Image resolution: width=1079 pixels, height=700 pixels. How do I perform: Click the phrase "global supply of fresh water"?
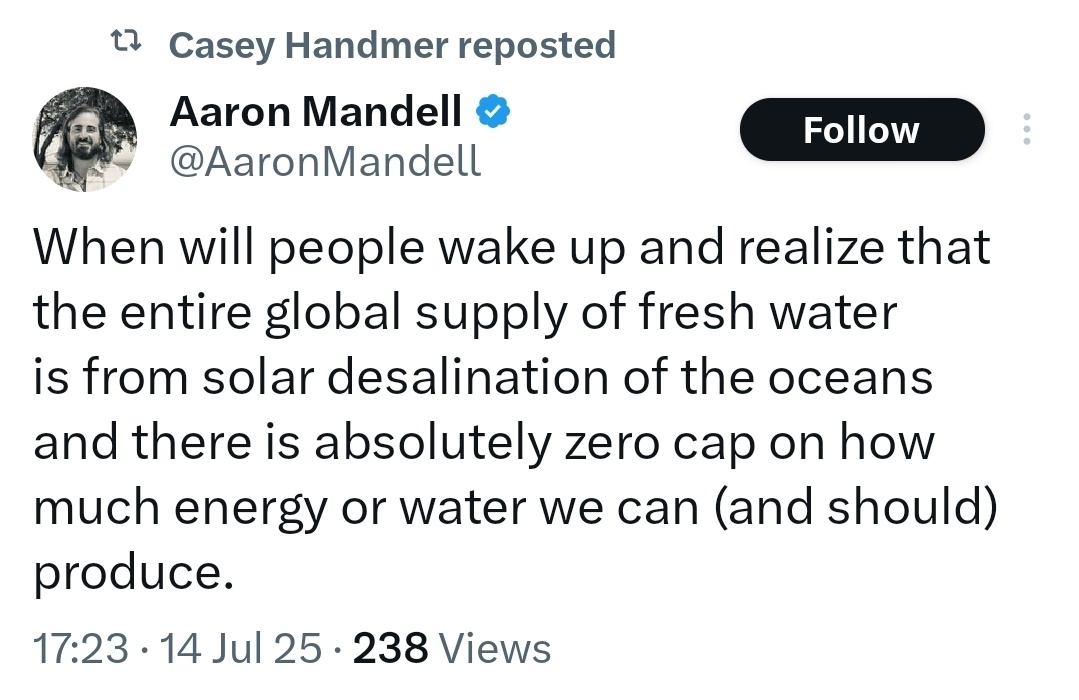point(581,313)
